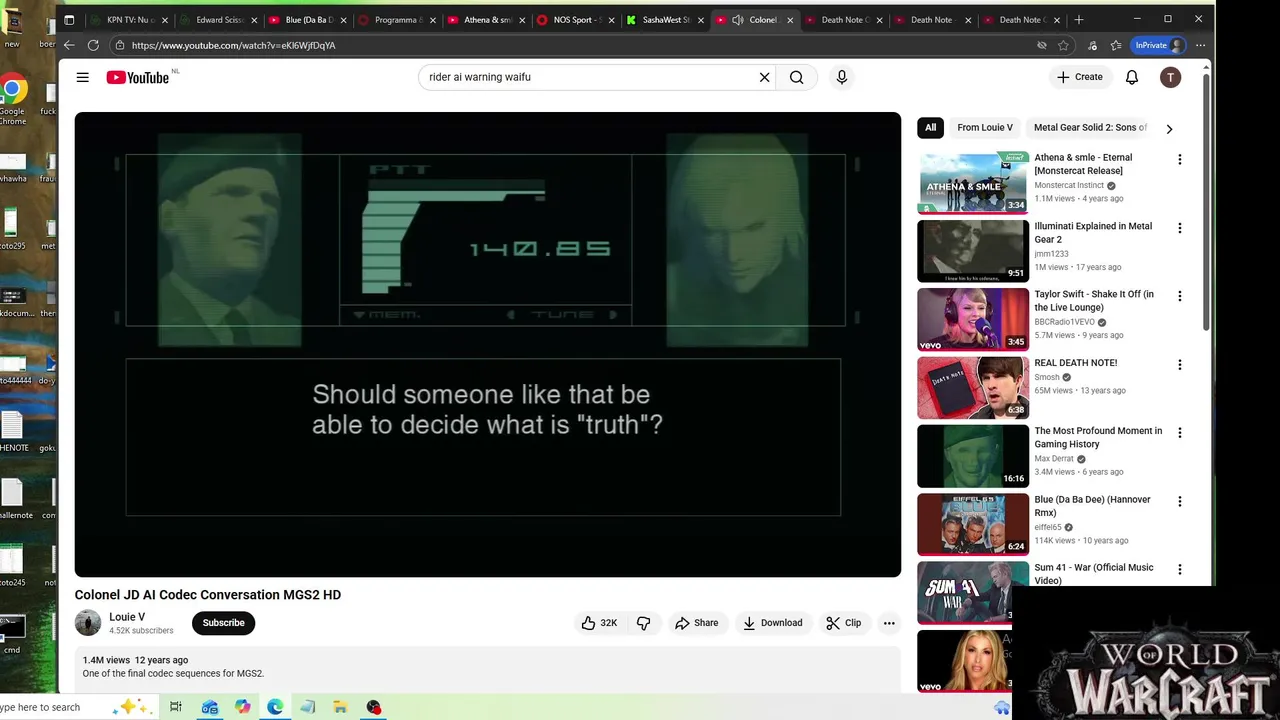This screenshot has height=720, width=1280.
Task: Click the InPrivate profile badge
Action: click(1158, 45)
